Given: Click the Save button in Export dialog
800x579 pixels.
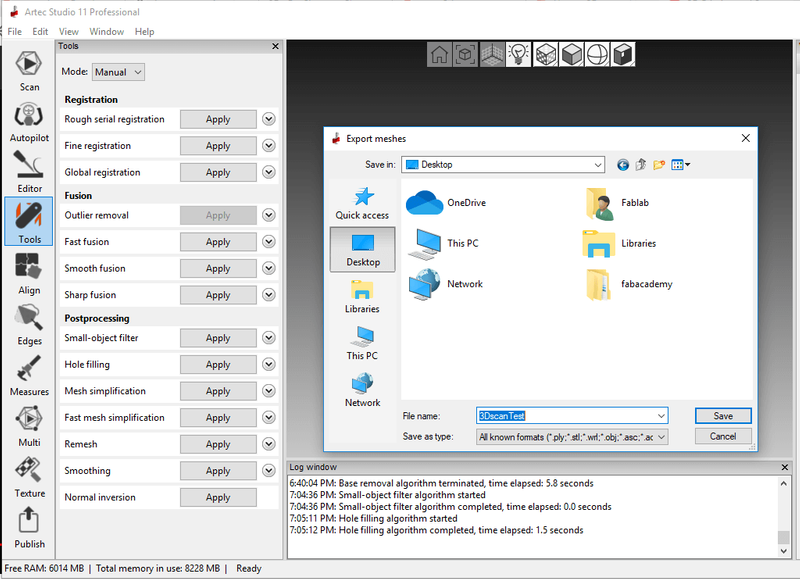Looking at the screenshot, I should [722, 416].
